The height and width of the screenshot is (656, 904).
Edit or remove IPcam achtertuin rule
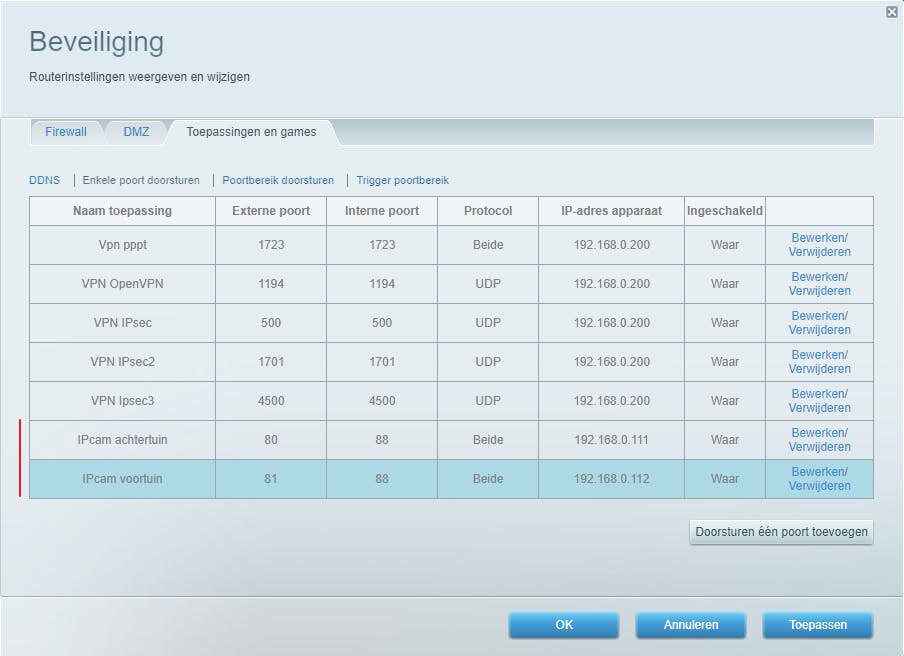[819, 440]
